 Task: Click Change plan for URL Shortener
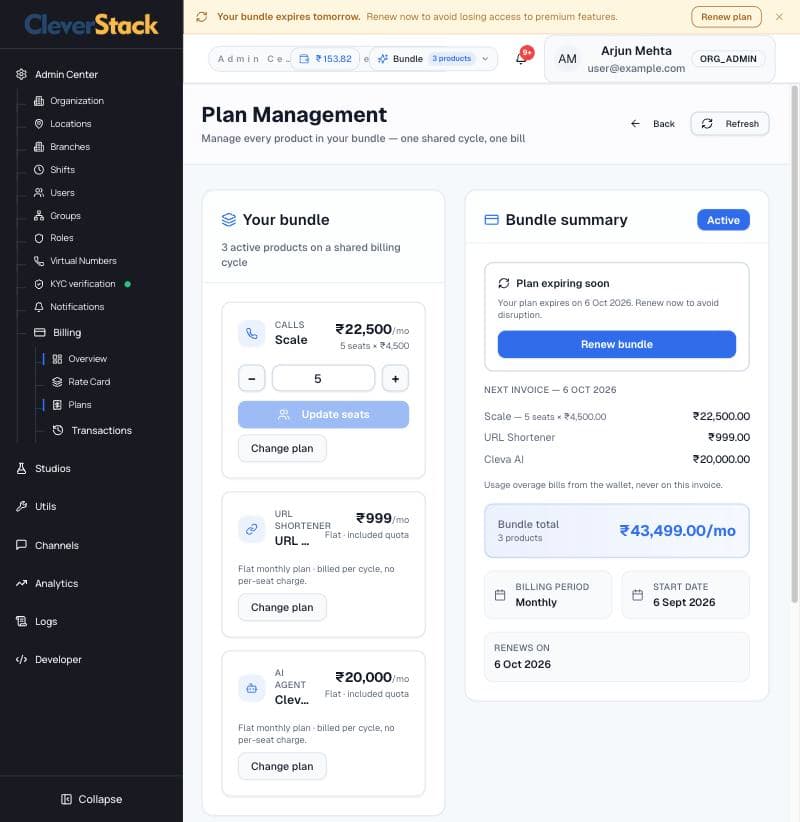282,607
